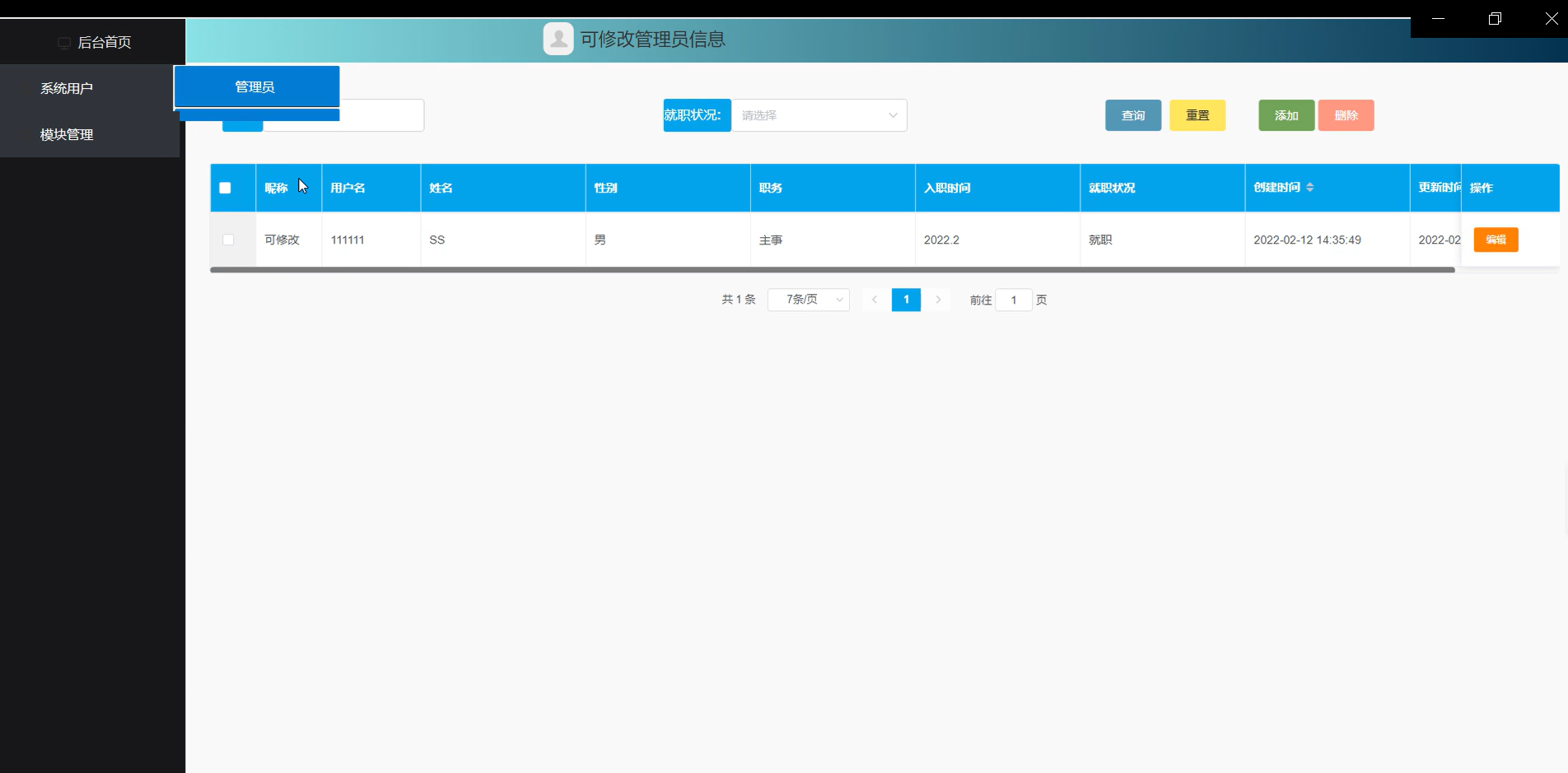Click the orange 编辑 button in row
The height and width of the screenshot is (773, 1568).
1496,240
